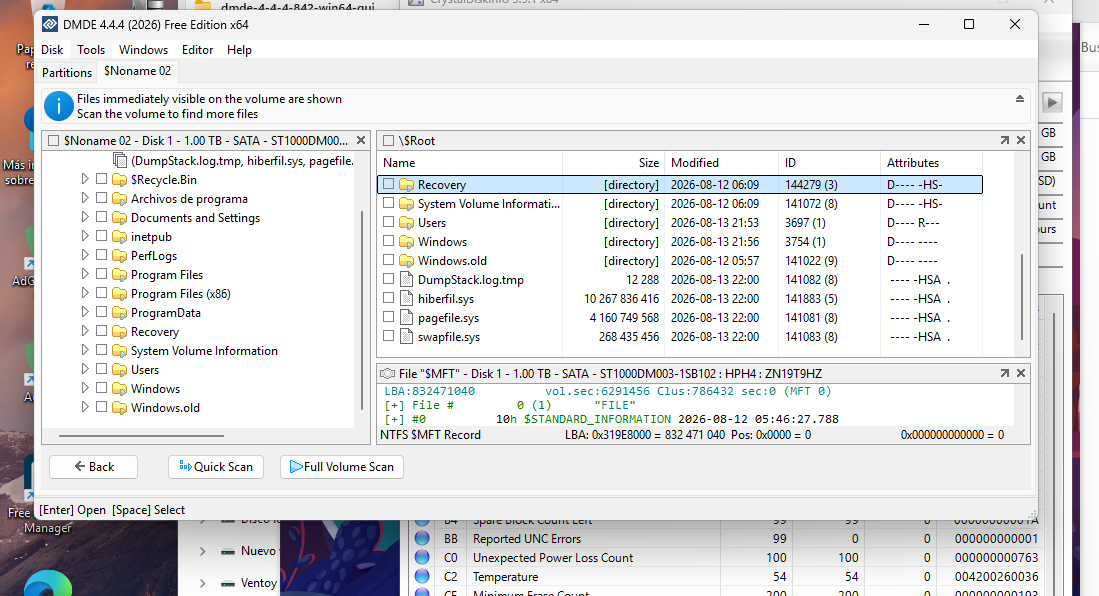Detach the $MFT file viewer panel
1099x596 pixels.
coord(1004,374)
